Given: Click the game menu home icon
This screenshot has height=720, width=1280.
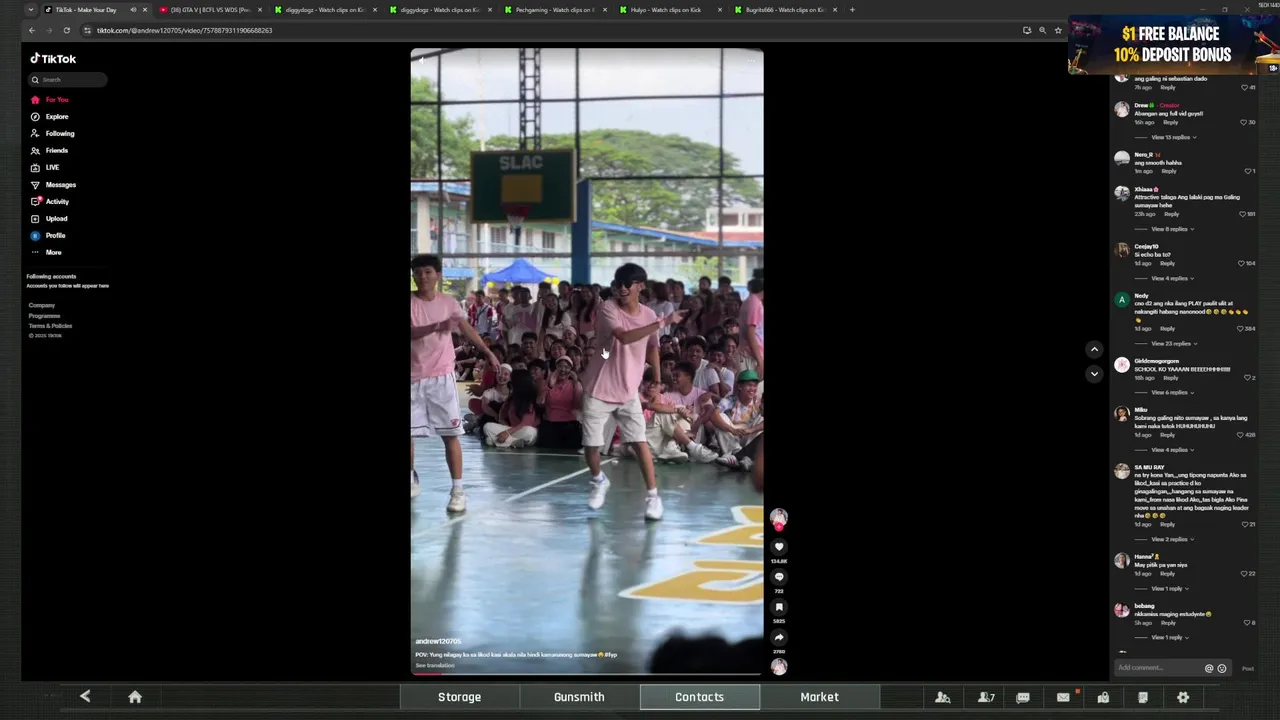Looking at the screenshot, I should [135, 697].
